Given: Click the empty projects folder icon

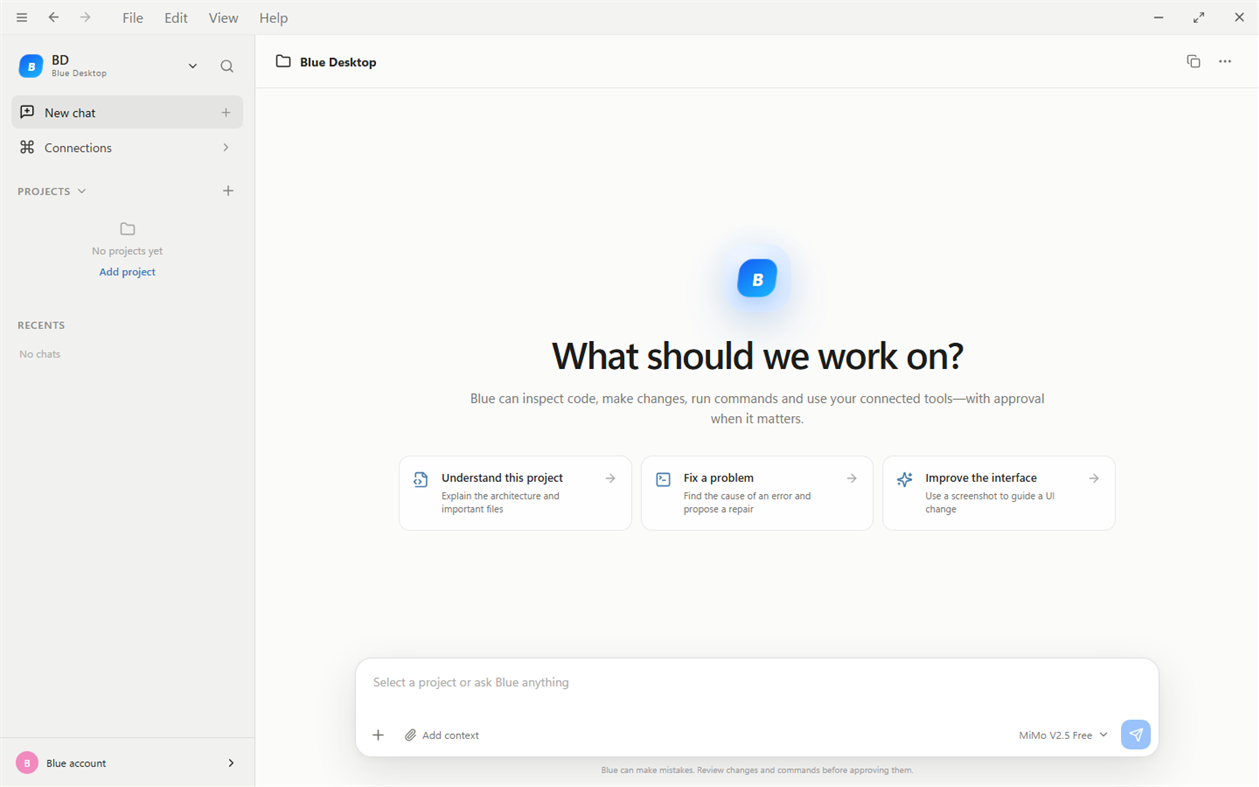Looking at the screenshot, I should click(127, 229).
